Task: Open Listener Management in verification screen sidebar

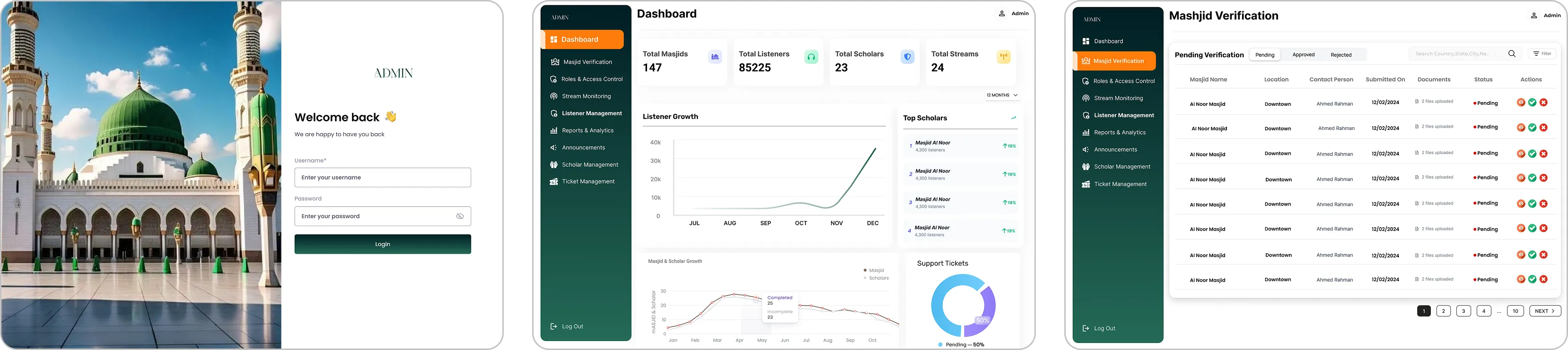Action: 1118,115
